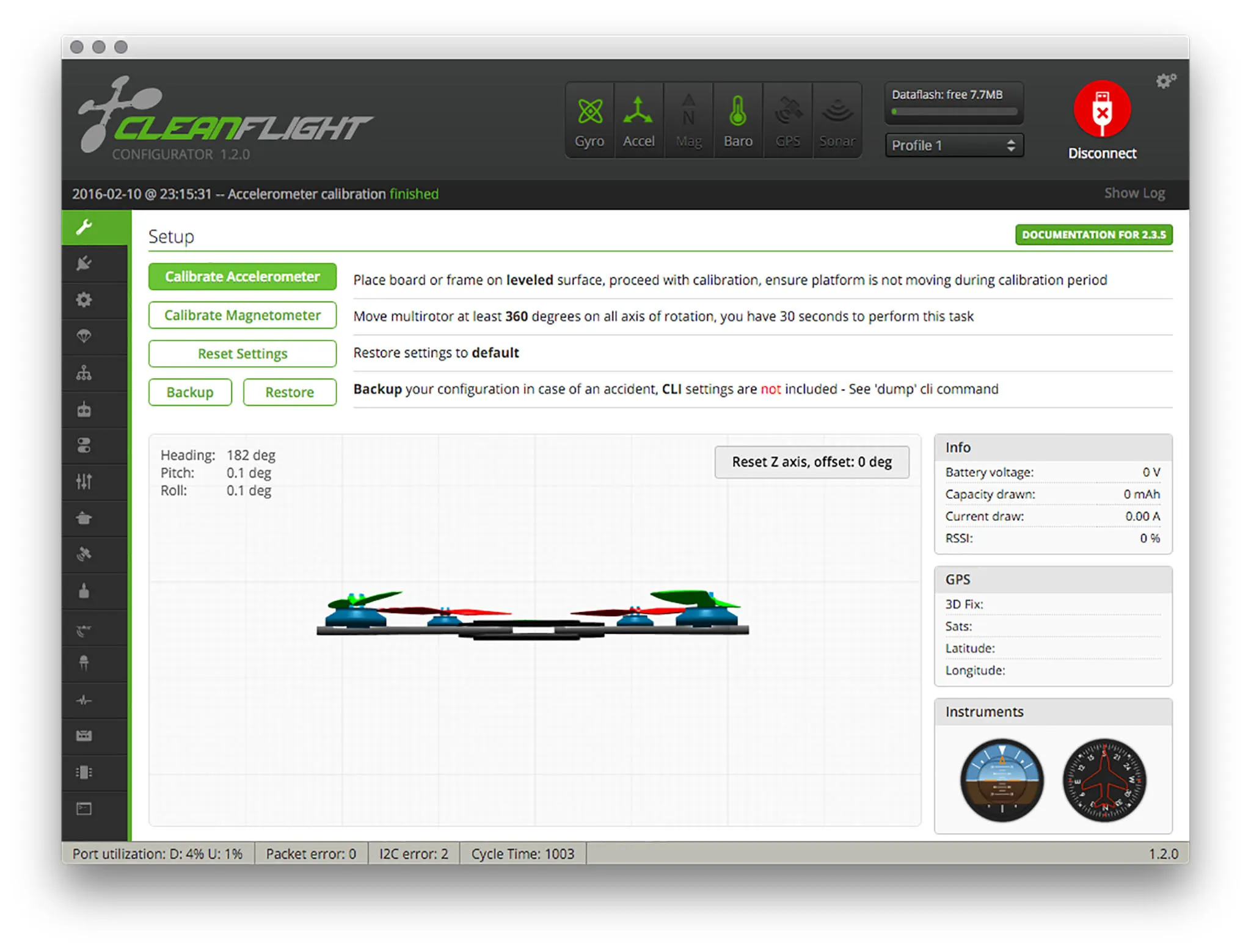Select the Setup wrench tab
Image resolution: width=1251 pixels, height=952 pixels.
point(84,227)
